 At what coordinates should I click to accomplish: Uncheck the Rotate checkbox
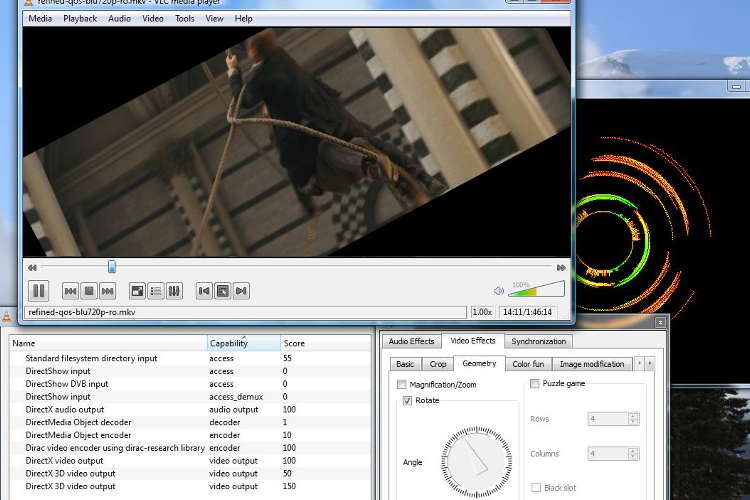coord(408,401)
